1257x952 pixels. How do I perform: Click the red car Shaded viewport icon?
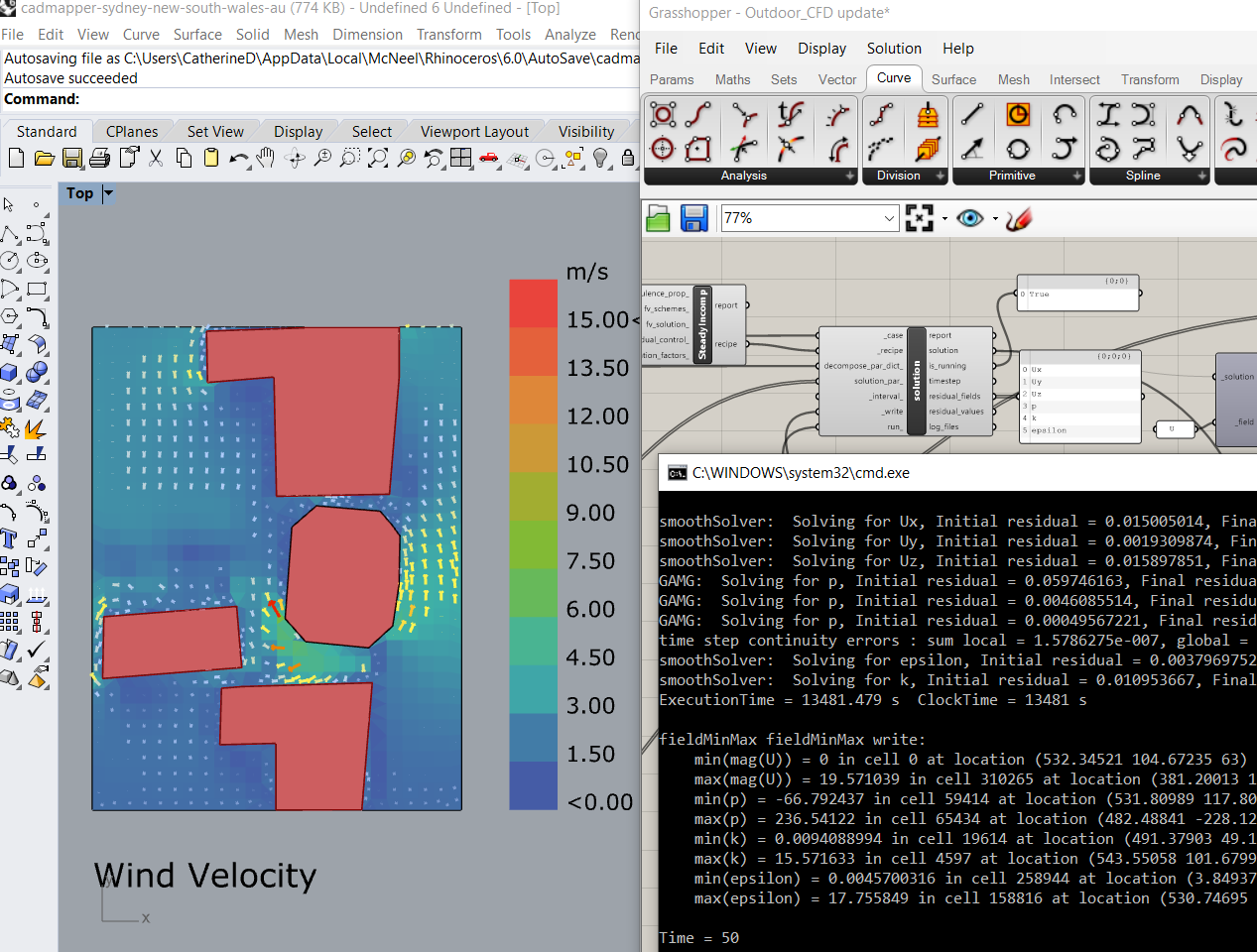click(489, 158)
